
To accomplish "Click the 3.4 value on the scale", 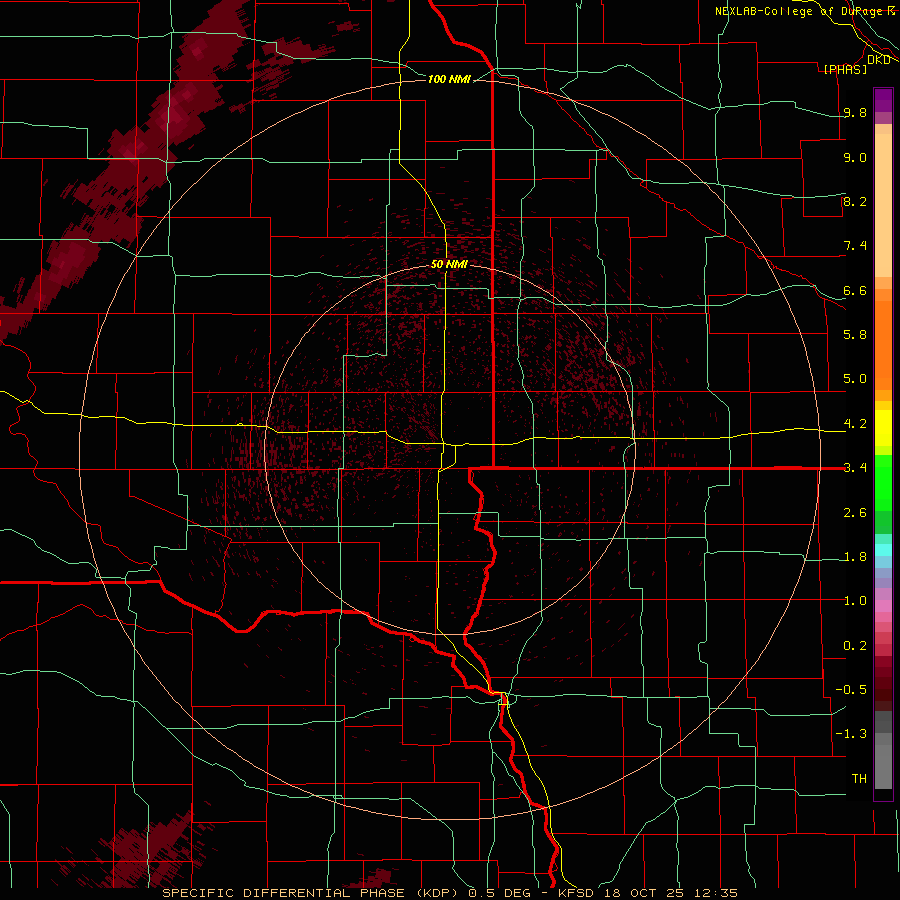I will pos(855,467).
